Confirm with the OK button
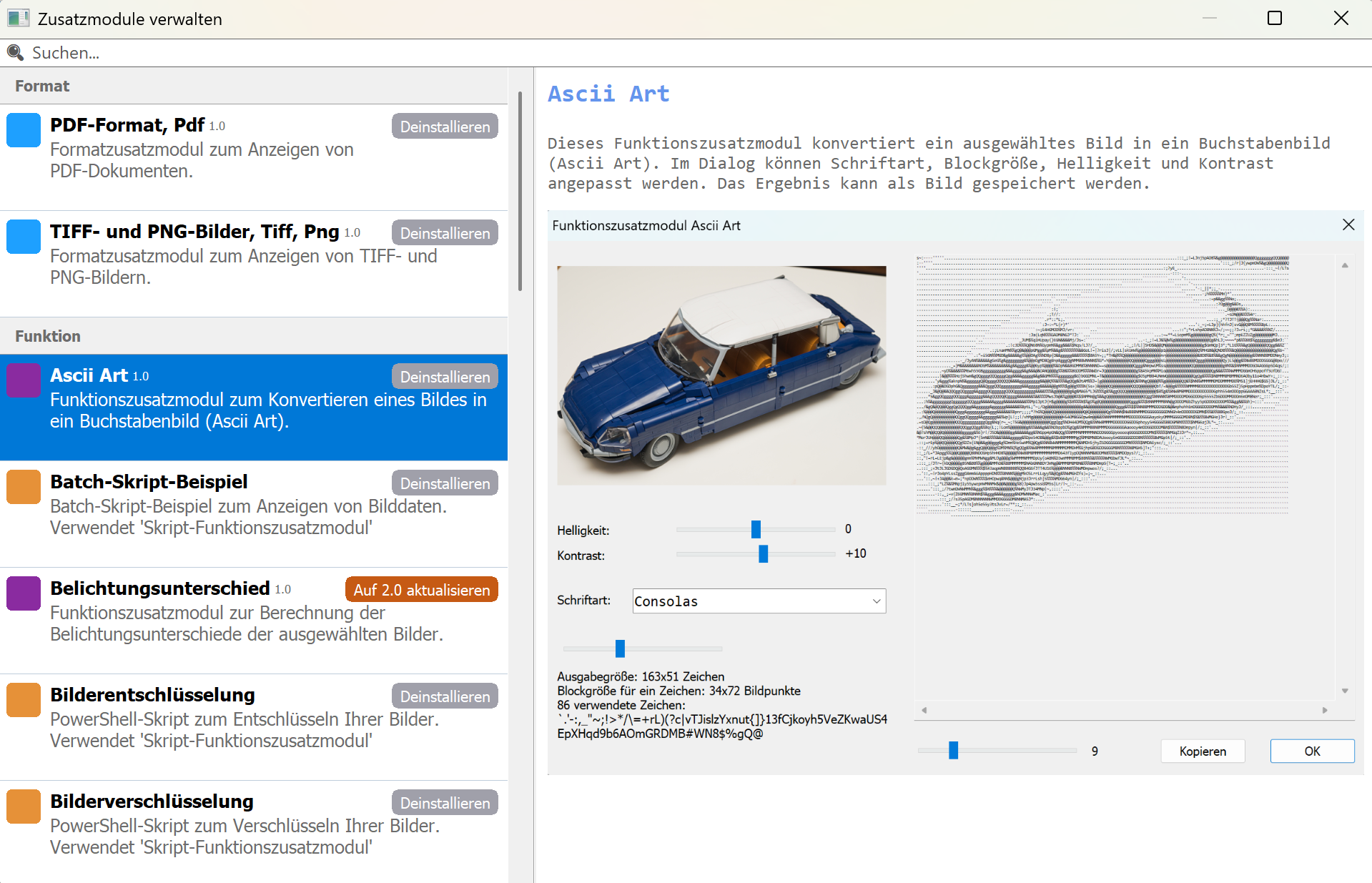1372x883 pixels. point(1311,751)
